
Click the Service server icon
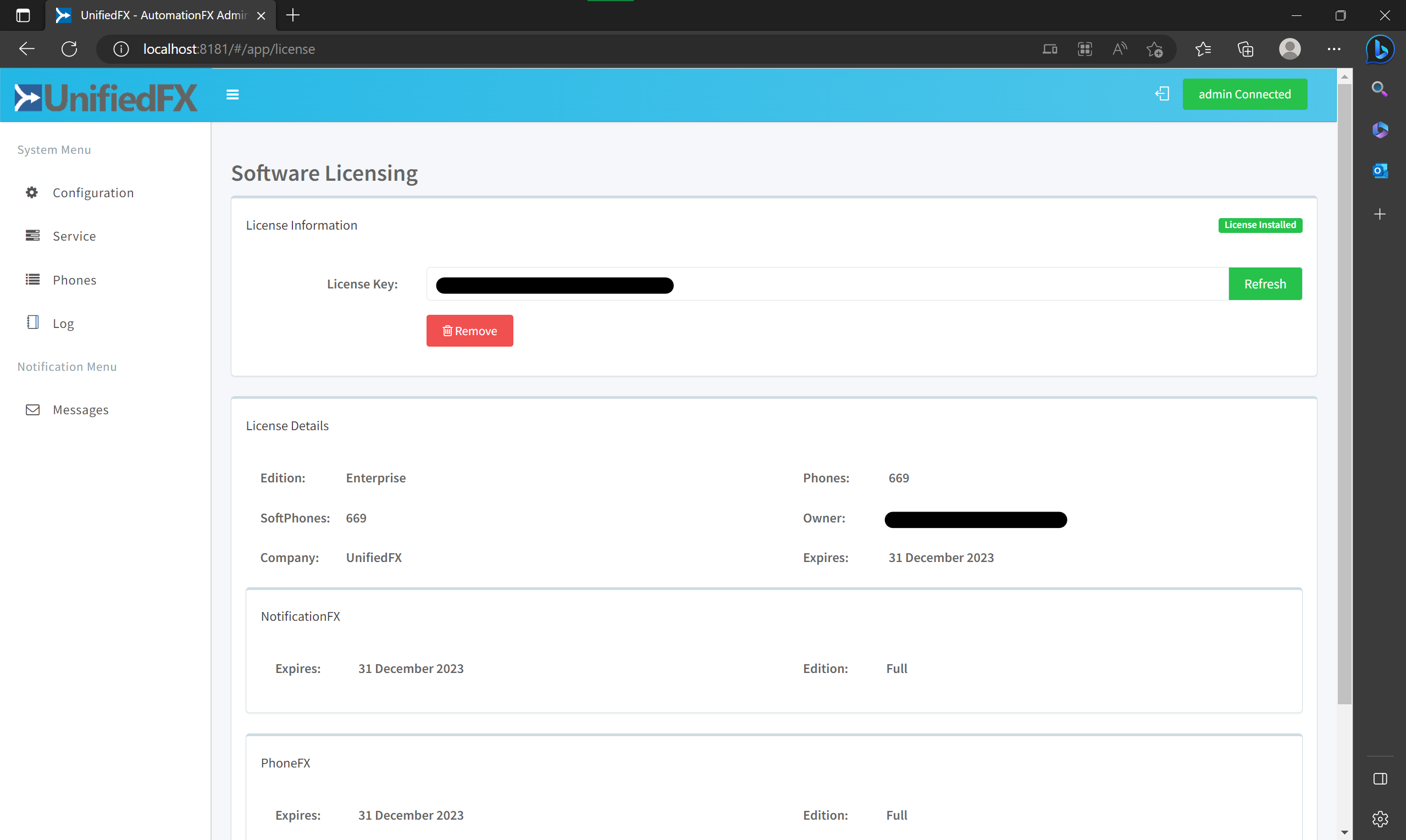(32, 236)
